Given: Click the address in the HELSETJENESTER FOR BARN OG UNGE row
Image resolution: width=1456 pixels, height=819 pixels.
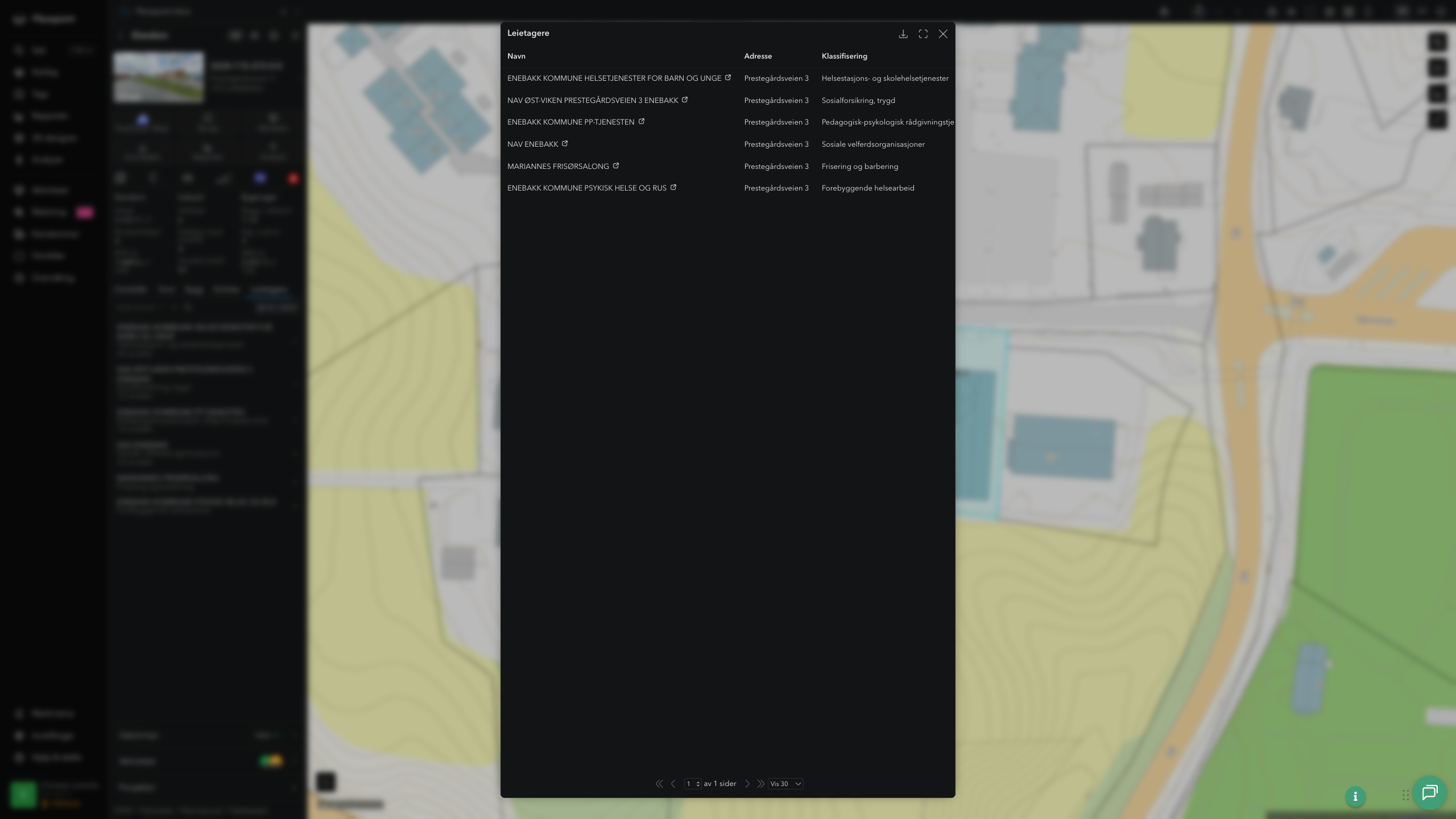Looking at the screenshot, I should [x=776, y=78].
